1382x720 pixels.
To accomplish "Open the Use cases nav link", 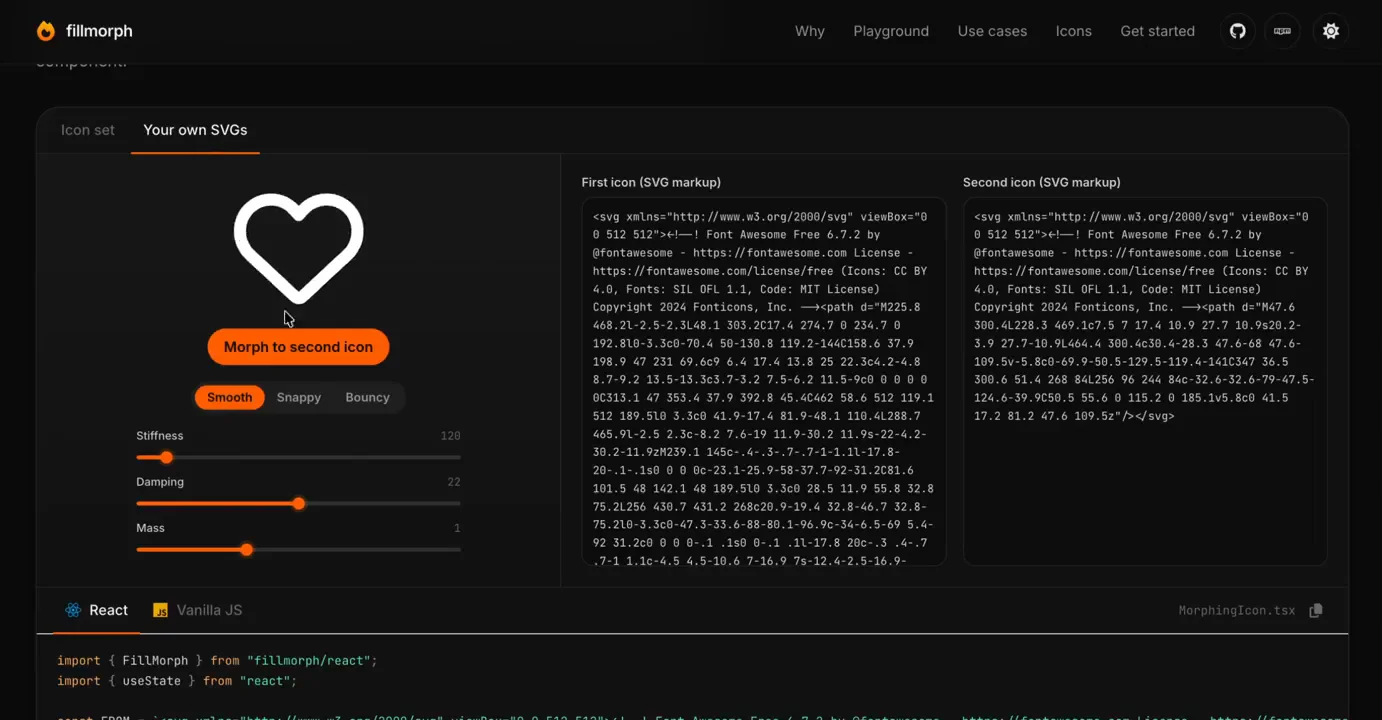I will point(992,31).
